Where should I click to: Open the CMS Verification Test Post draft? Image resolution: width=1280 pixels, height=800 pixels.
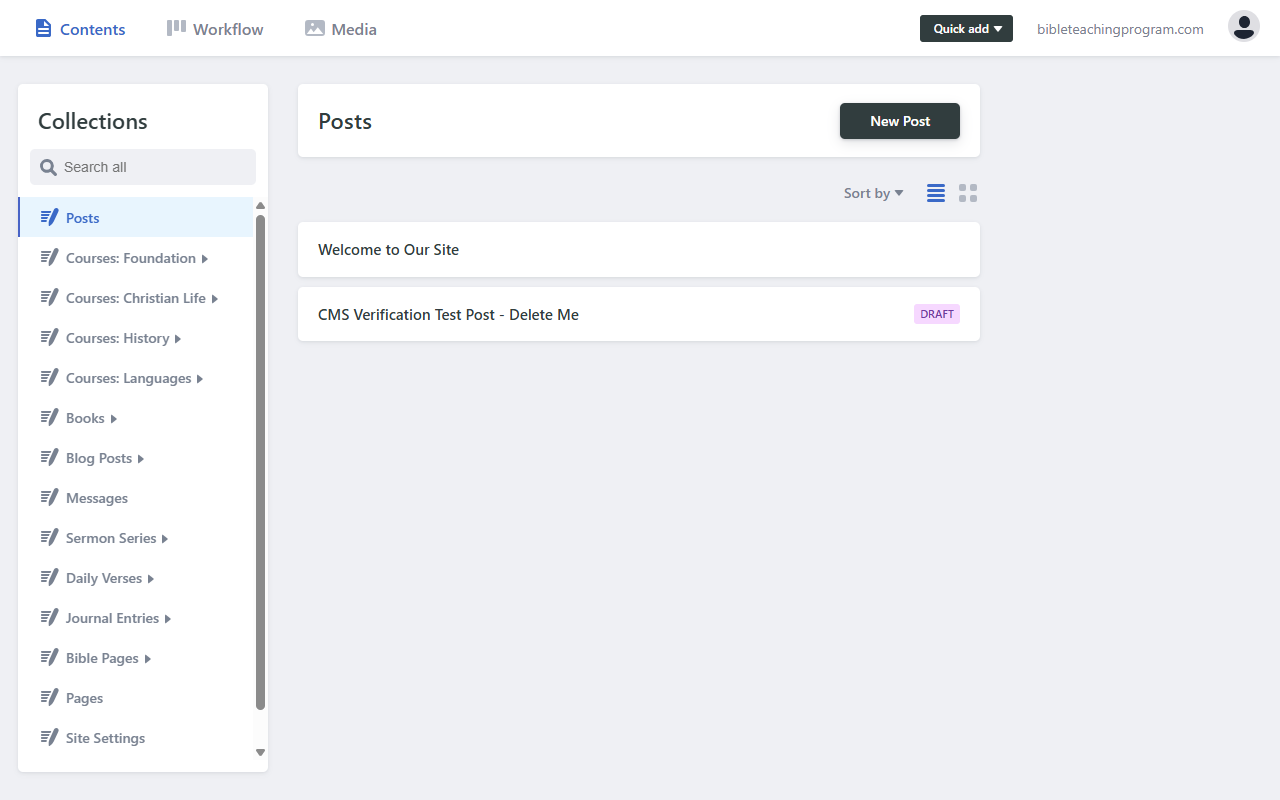click(x=448, y=314)
